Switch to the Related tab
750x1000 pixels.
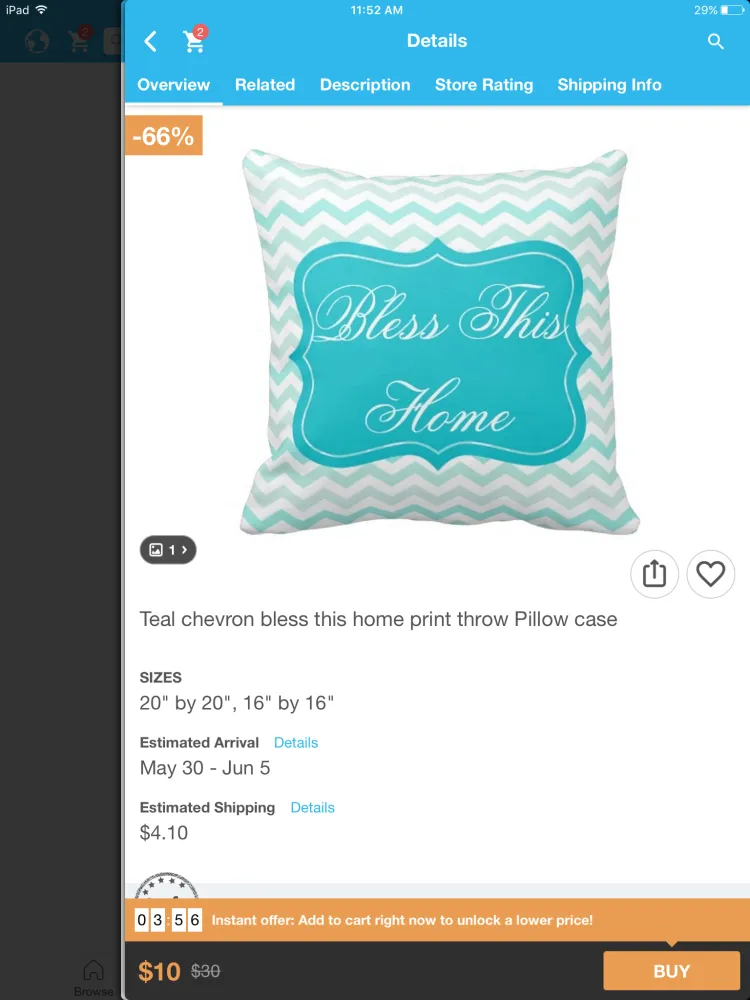265,85
